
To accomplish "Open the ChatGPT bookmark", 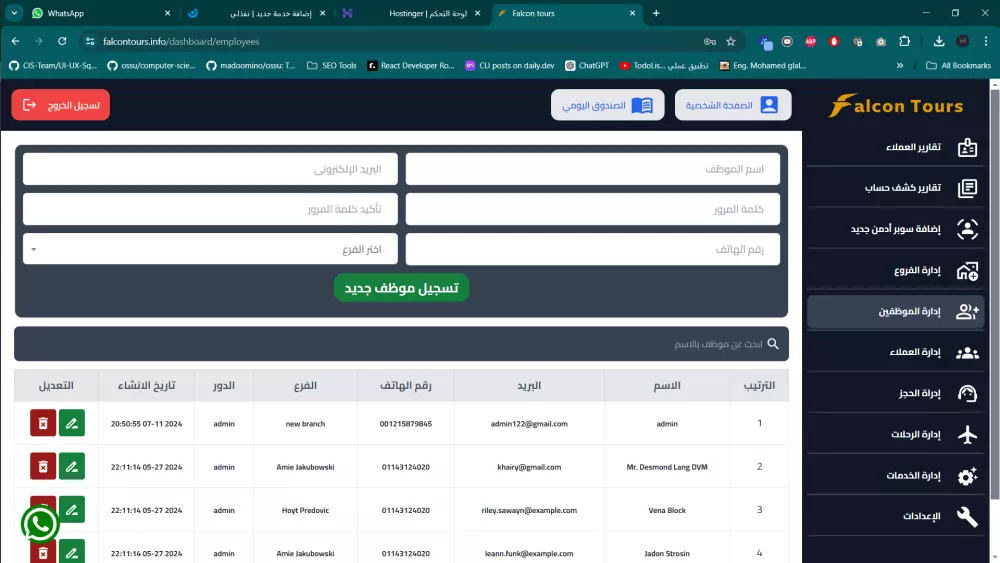I will [587, 66].
